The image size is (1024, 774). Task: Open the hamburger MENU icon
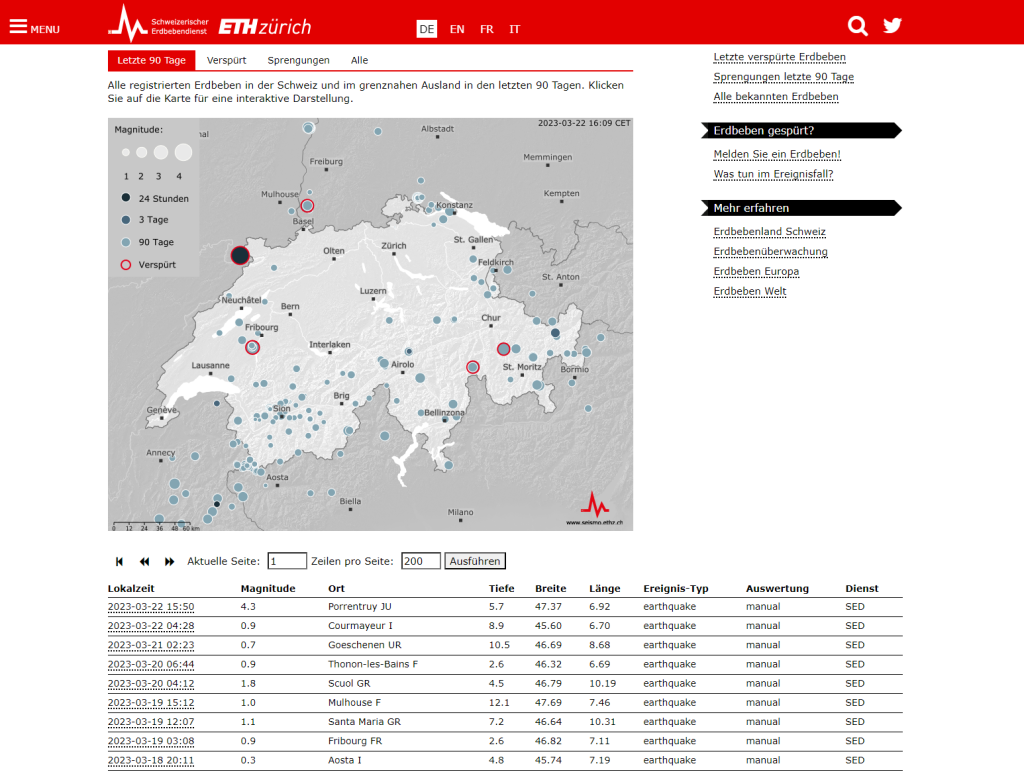pos(34,27)
